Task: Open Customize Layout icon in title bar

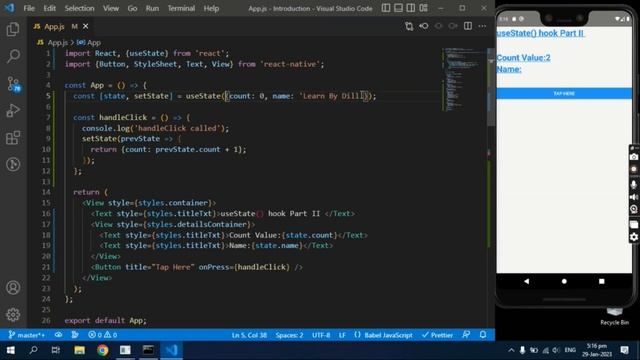Action: tap(423, 8)
